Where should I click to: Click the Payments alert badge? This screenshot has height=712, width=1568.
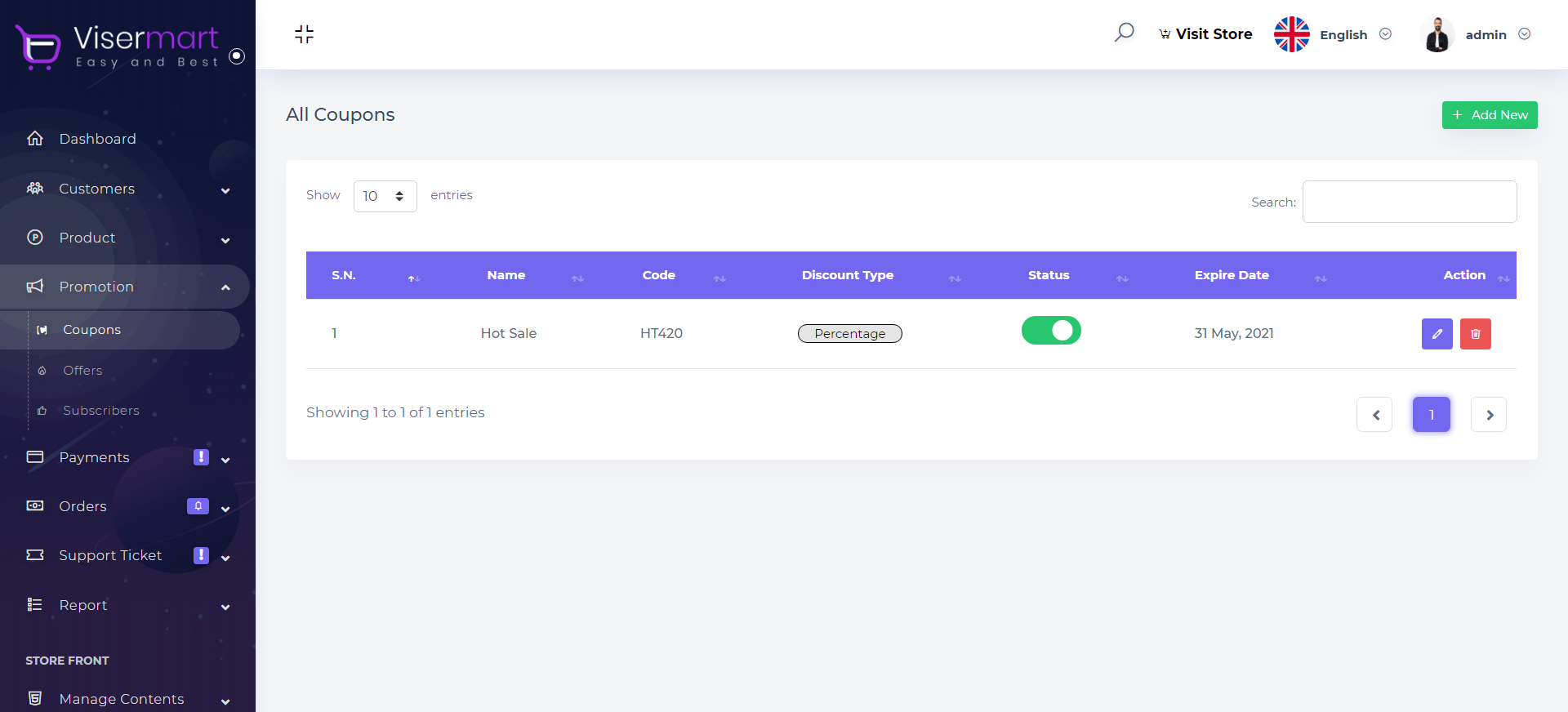pyautogui.click(x=201, y=457)
